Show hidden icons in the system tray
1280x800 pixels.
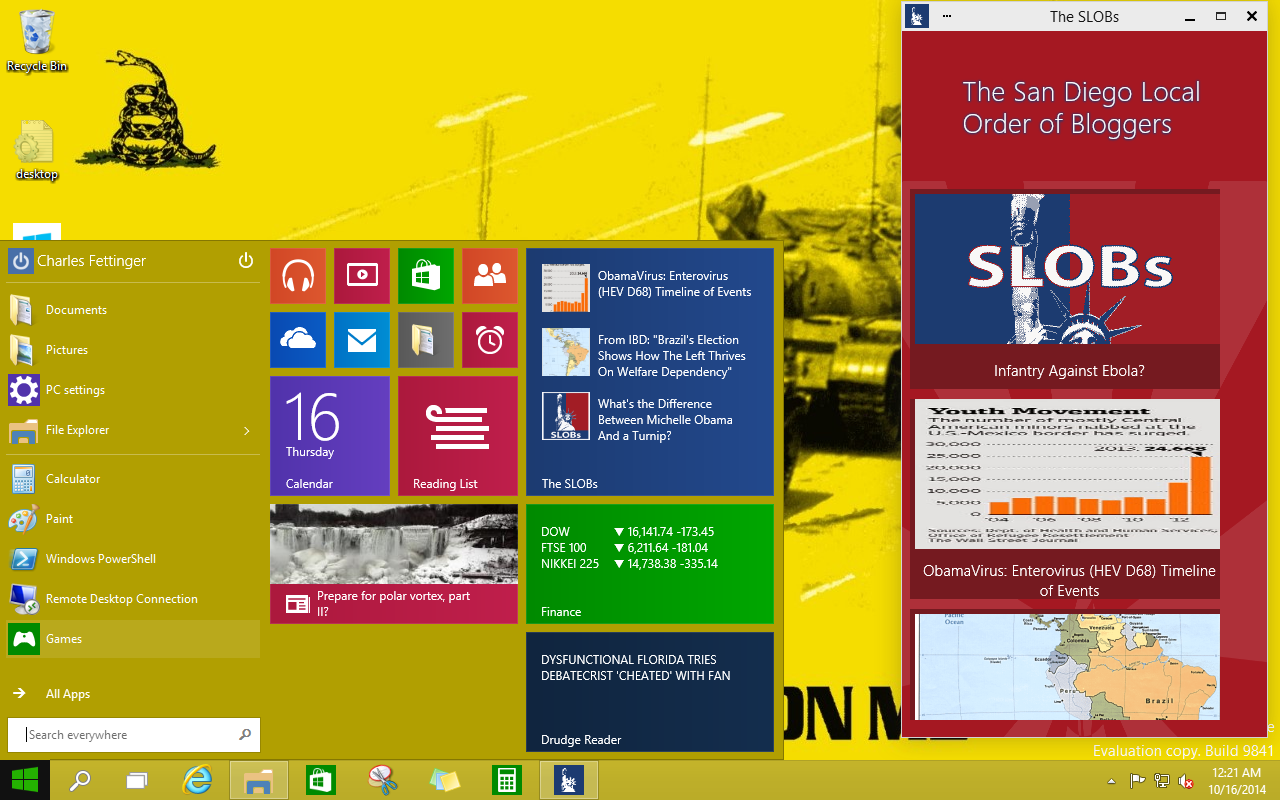[1112, 781]
